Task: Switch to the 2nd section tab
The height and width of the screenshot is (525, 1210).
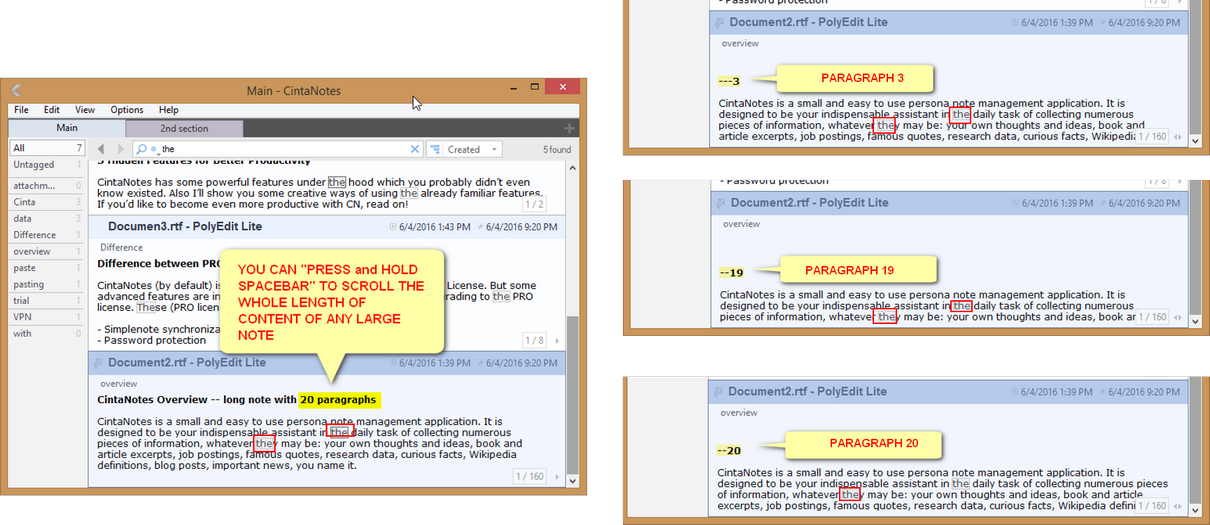Action: pos(184,129)
